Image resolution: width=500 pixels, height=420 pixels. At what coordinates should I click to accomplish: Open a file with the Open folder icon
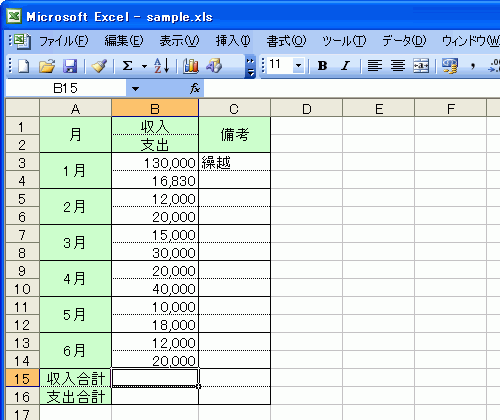tap(47, 66)
